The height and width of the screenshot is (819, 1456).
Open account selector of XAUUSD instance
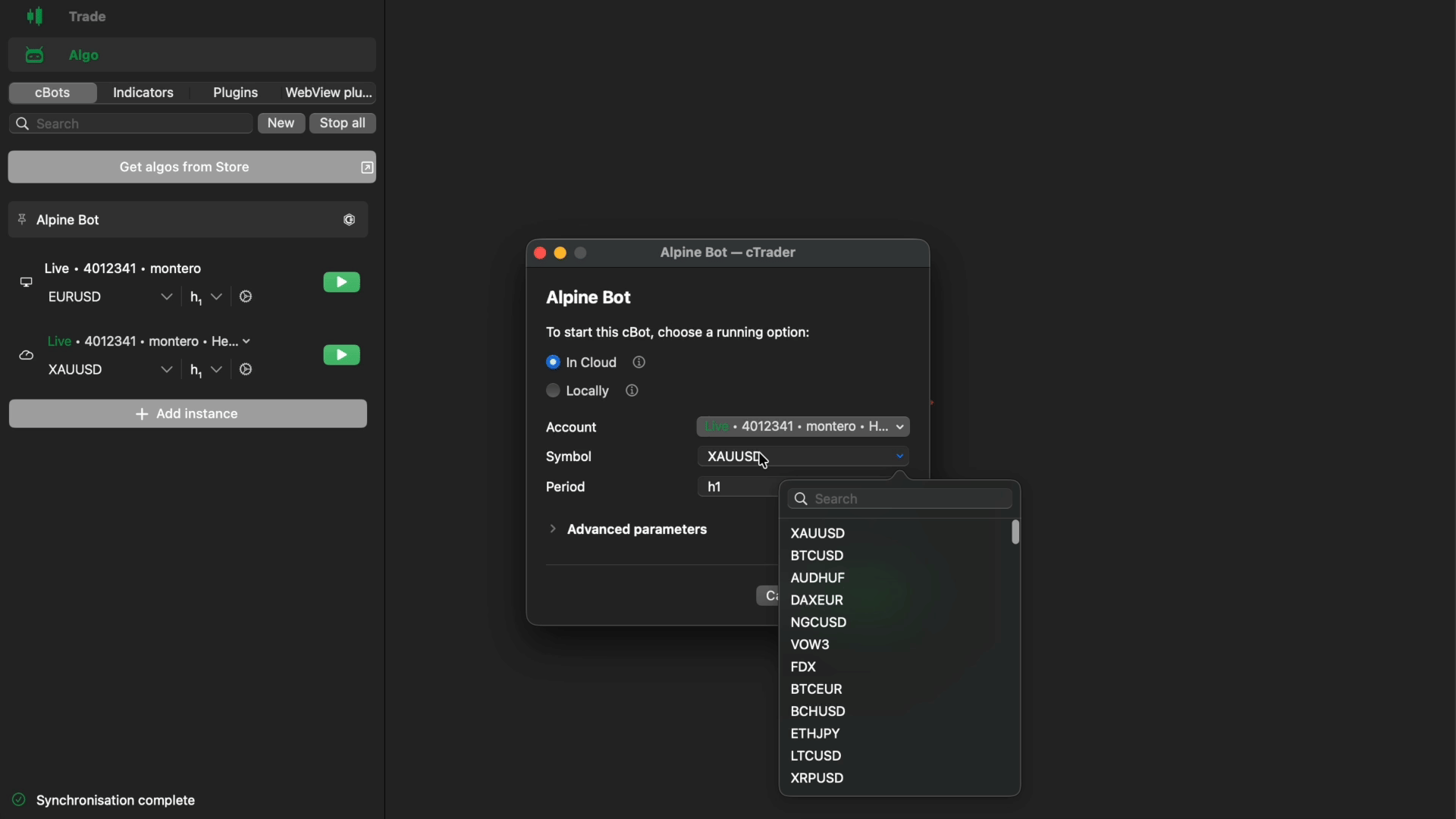(x=149, y=342)
